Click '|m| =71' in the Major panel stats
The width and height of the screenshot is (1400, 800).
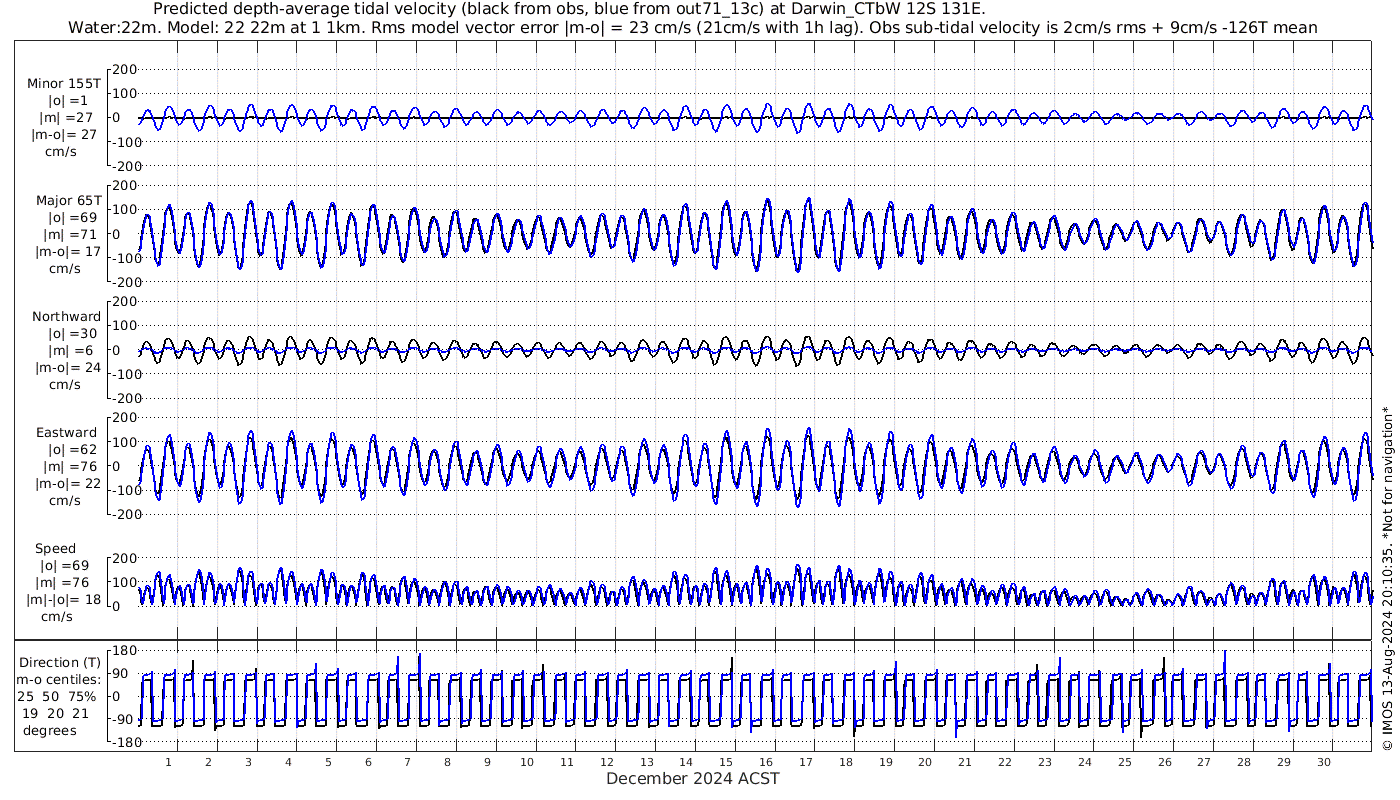tap(68, 235)
